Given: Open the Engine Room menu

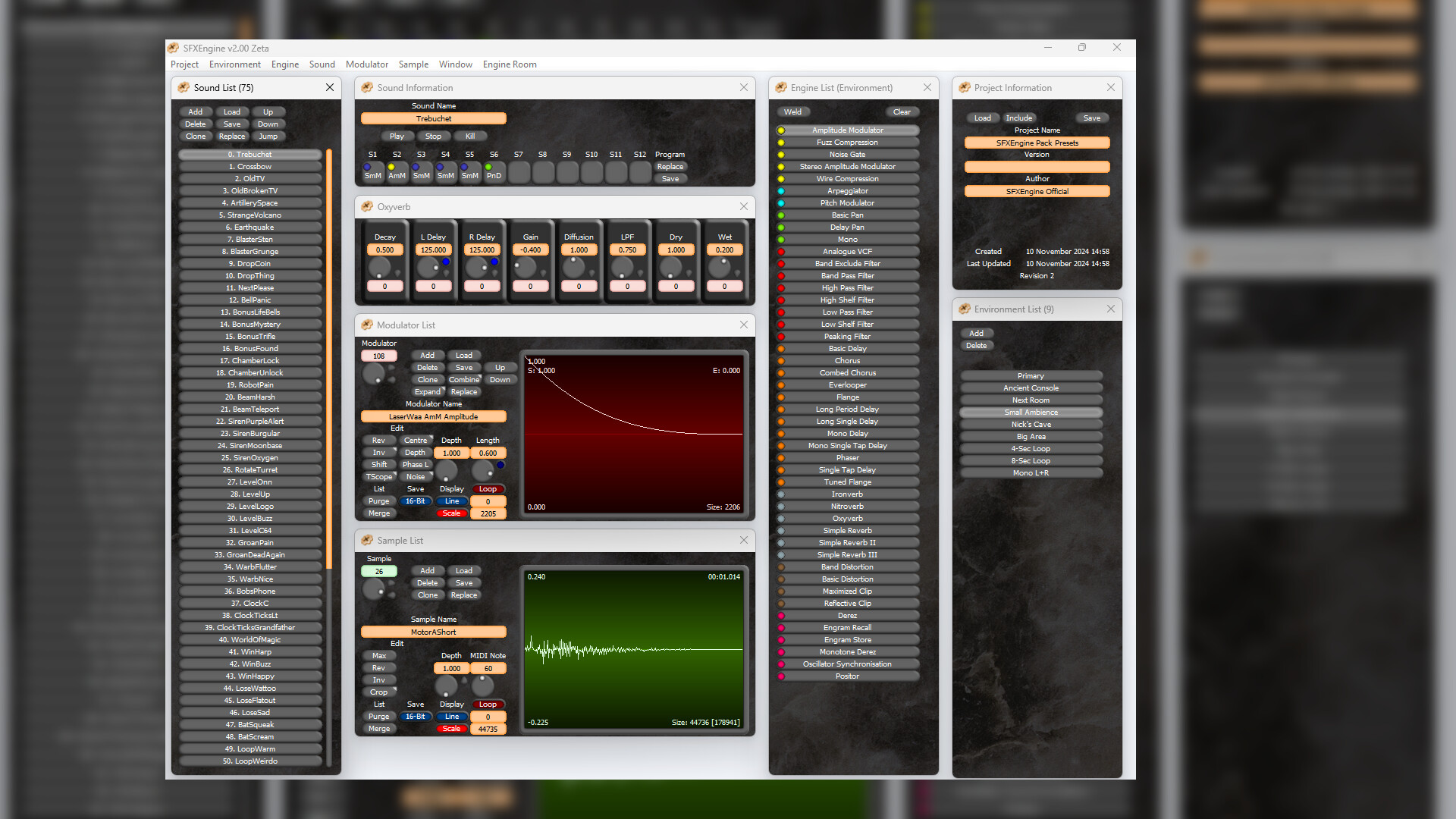Looking at the screenshot, I should tap(510, 64).
